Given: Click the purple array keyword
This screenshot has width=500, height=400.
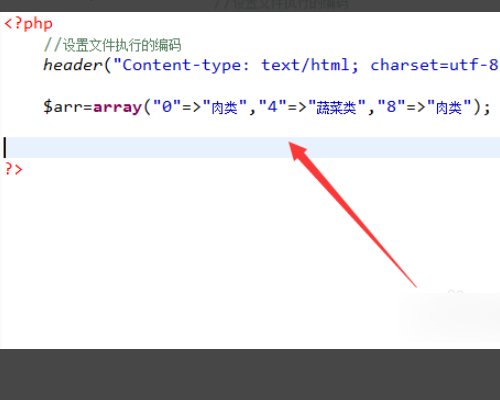Looking at the screenshot, I should pos(118,108).
